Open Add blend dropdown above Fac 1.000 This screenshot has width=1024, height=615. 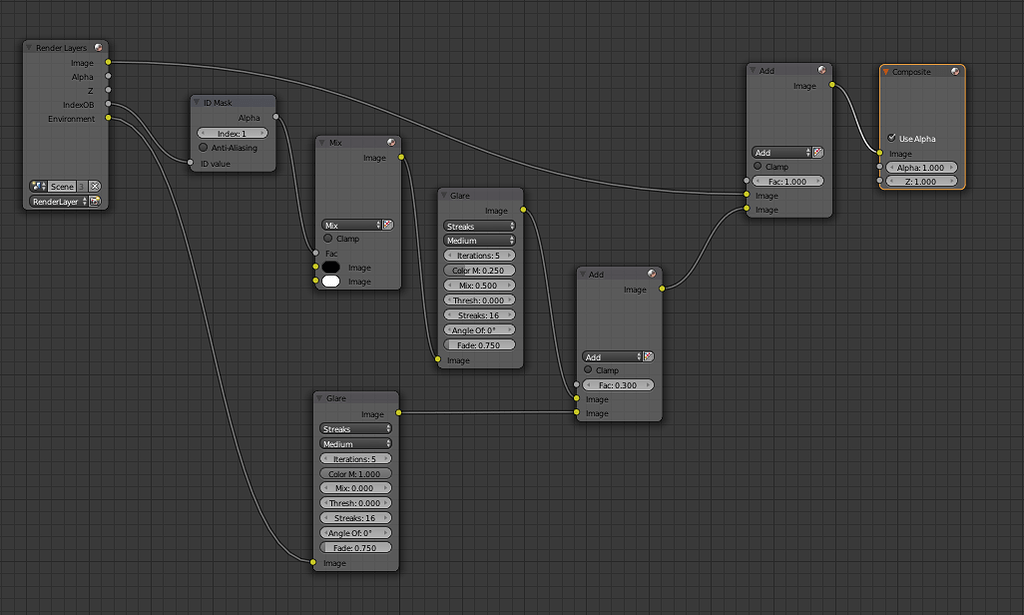[782, 153]
